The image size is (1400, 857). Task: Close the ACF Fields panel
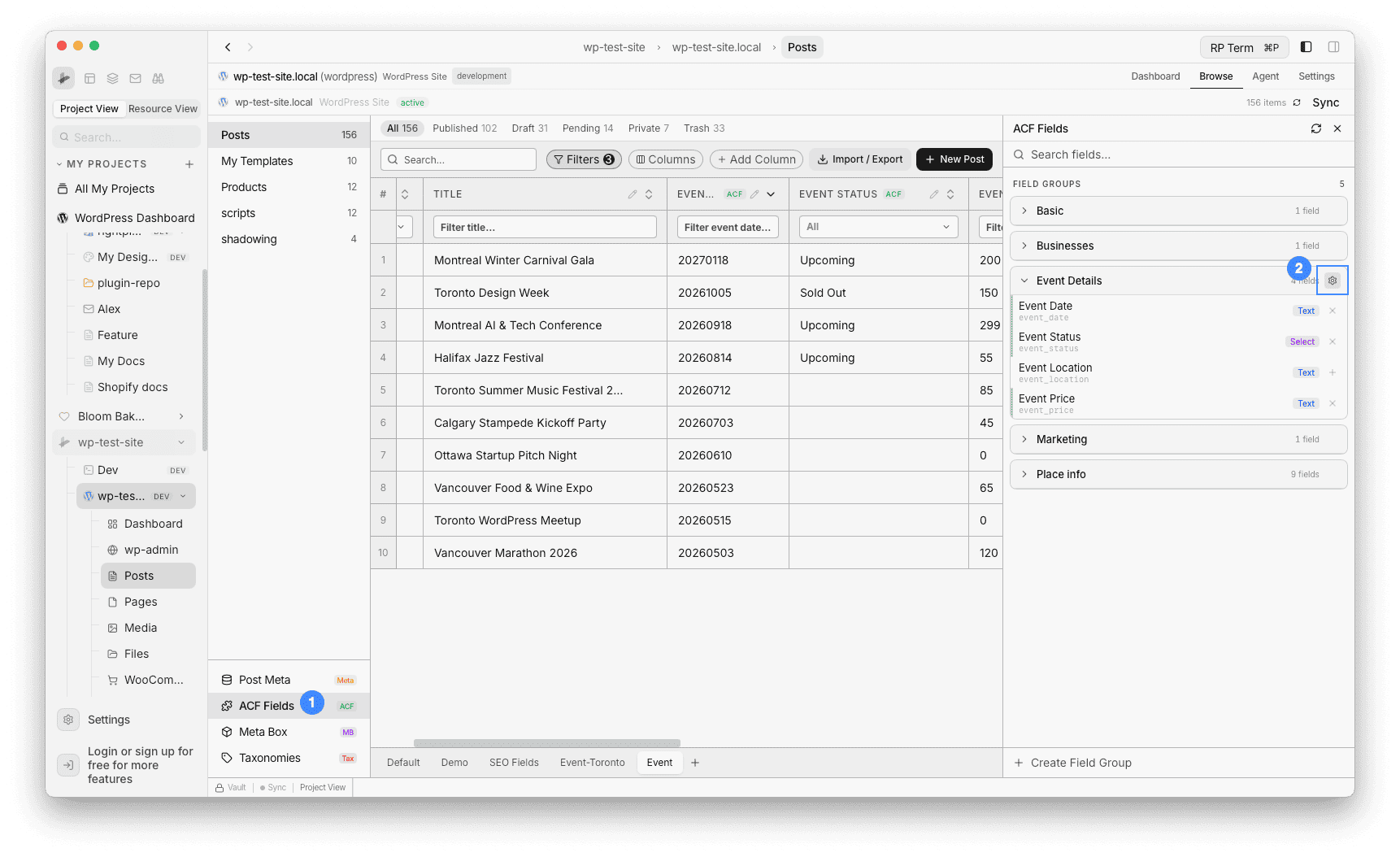[1337, 128]
